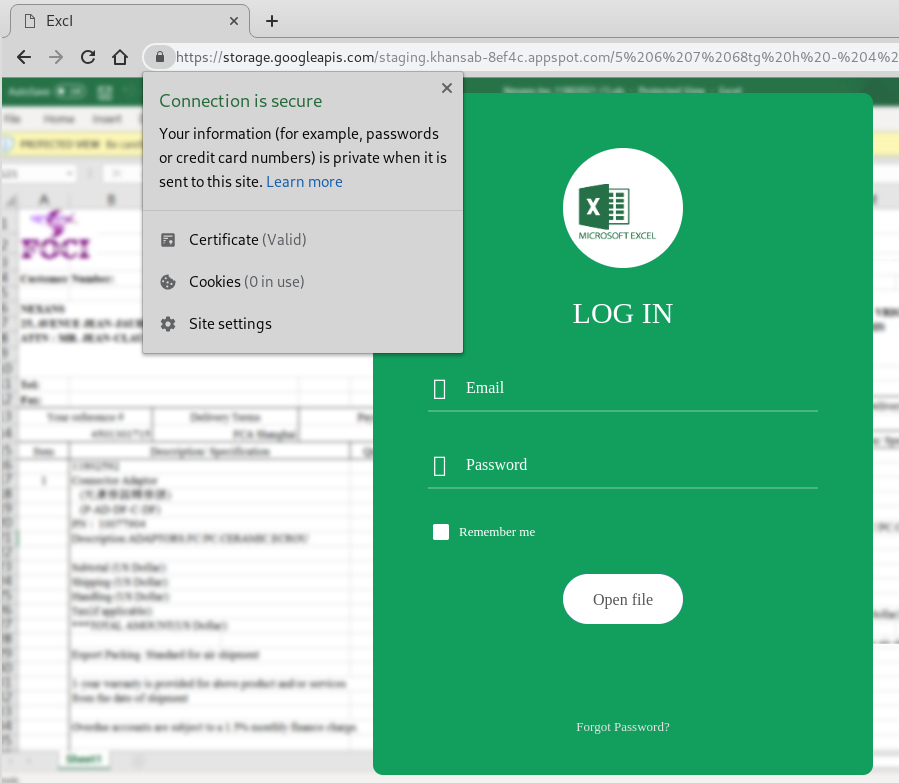Click the Connection is secure heading
The width and height of the screenshot is (899, 783).
point(240,101)
